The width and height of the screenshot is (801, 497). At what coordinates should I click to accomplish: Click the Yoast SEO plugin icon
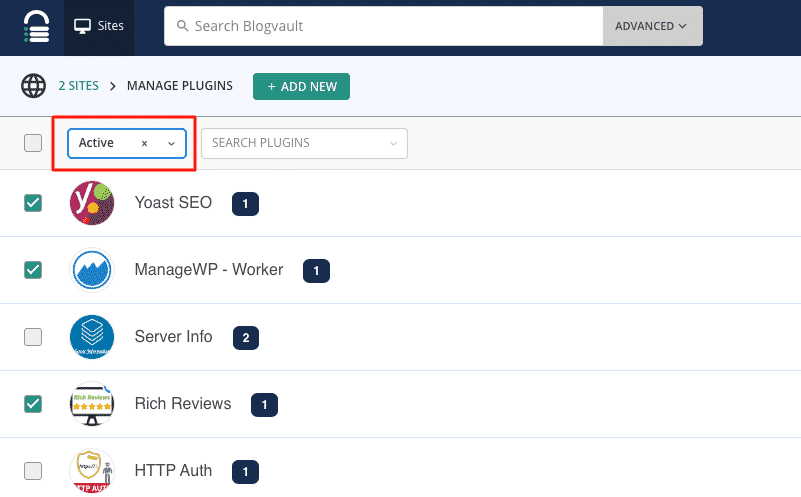pyautogui.click(x=92, y=203)
